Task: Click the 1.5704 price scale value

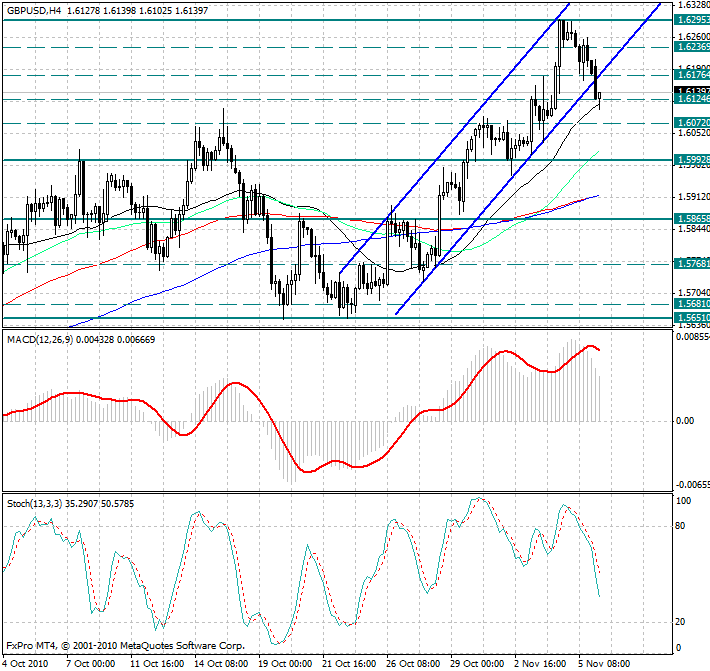Action: (x=693, y=293)
